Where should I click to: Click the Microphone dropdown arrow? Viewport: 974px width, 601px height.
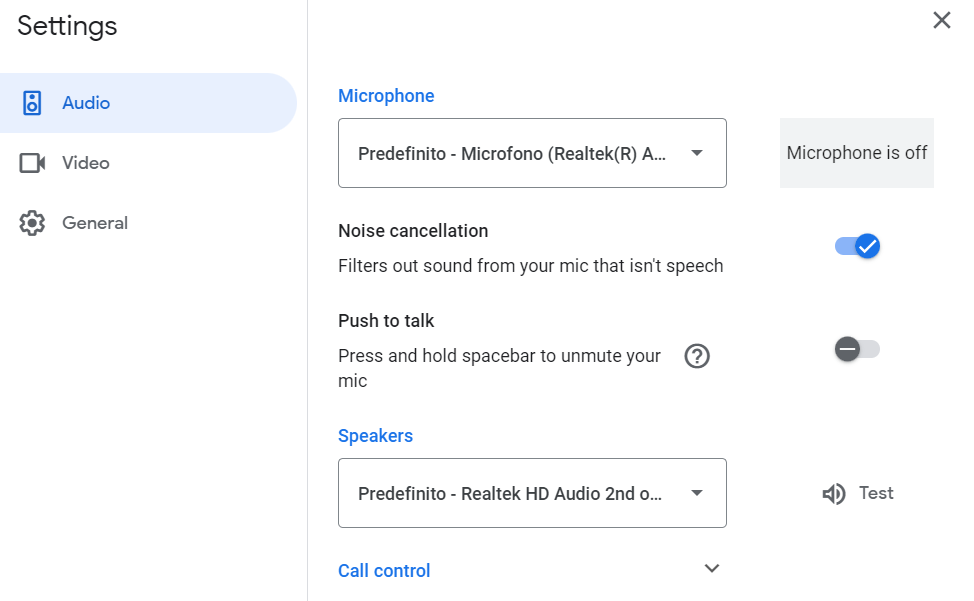pos(697,153)
